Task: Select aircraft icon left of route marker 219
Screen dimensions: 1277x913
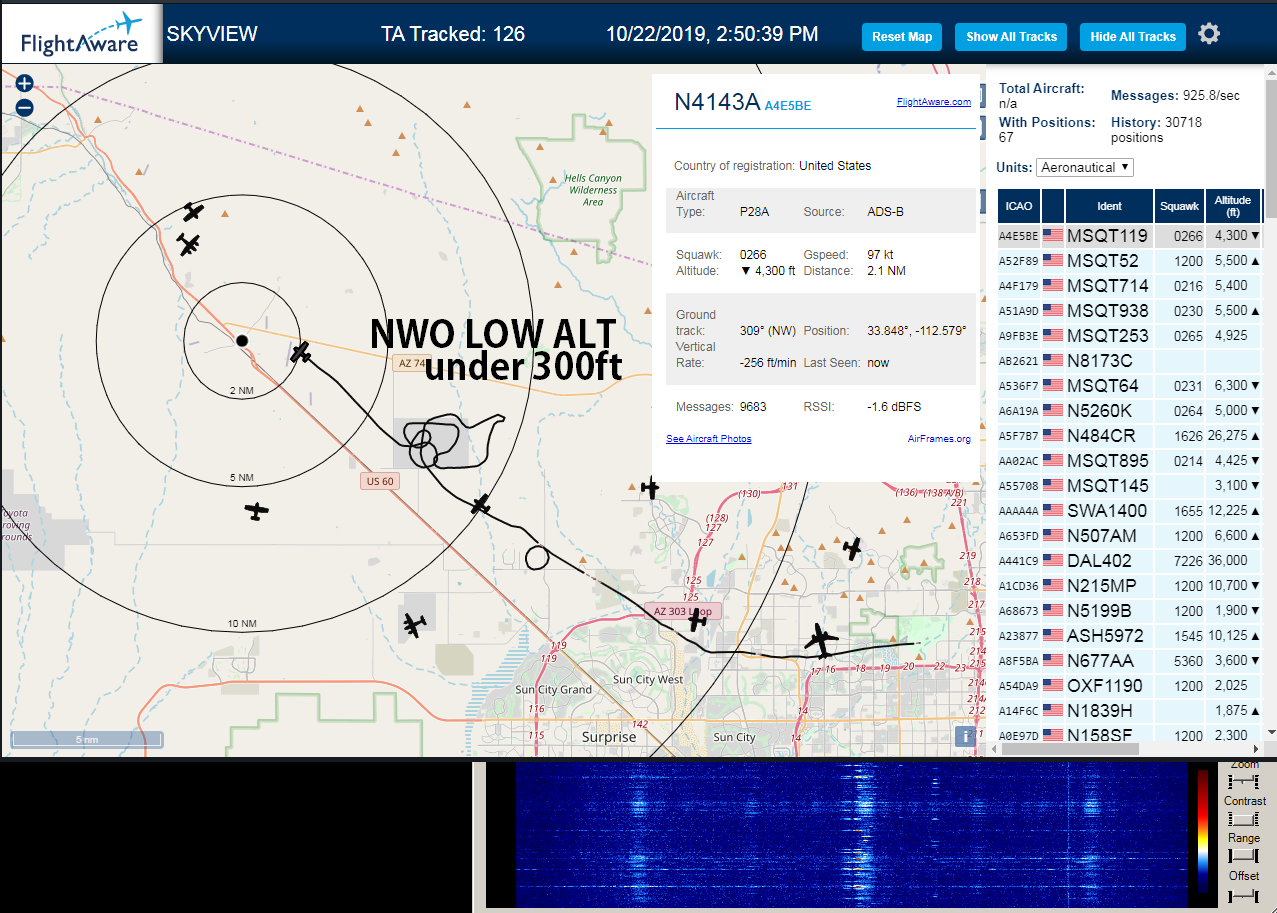Action: coord(852,548)
